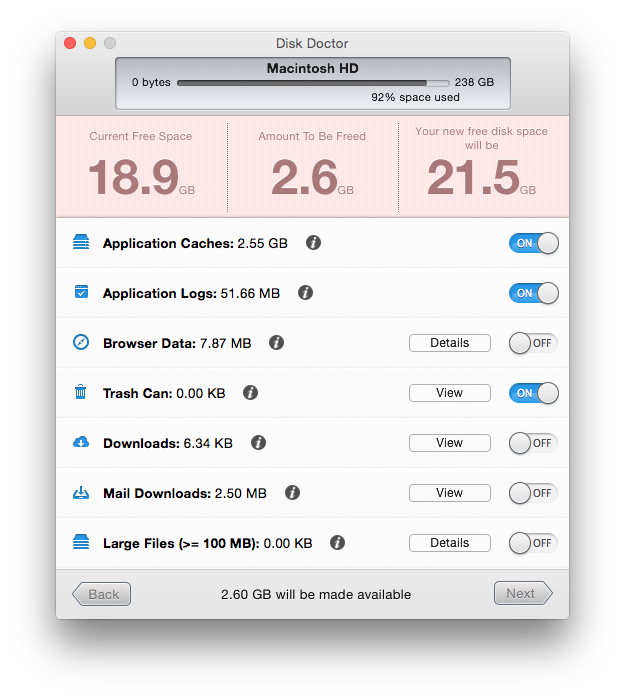The image size is (625, 699).
Task: Toggle the Trash Can switch off
Action: (x=534, y=393)
